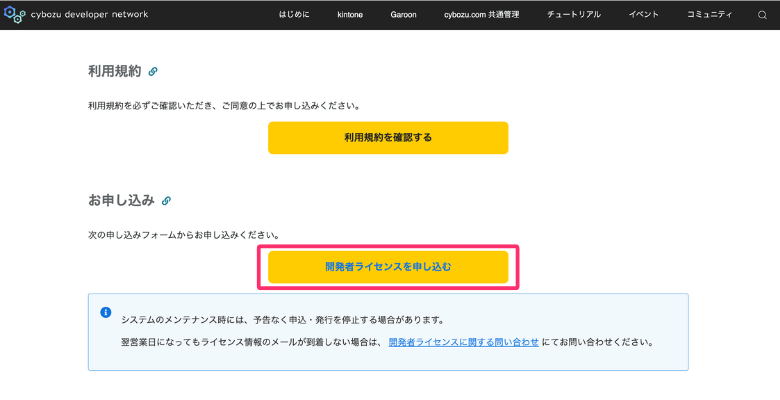Click the anchor link icon beside 利用規約
Viewport: 780px width, 400px height.
[x=153, y=72]
